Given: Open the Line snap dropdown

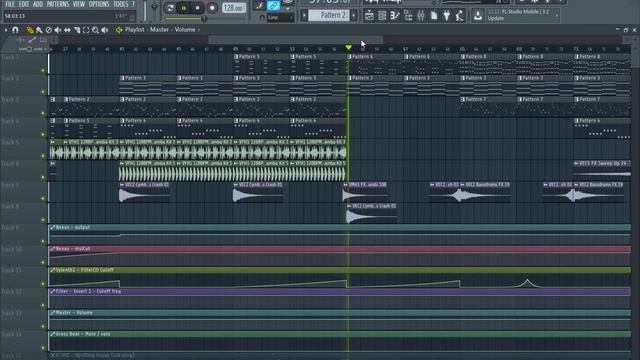Looking at the screenshot, I should pyautogui.click(x=280, y=18).
